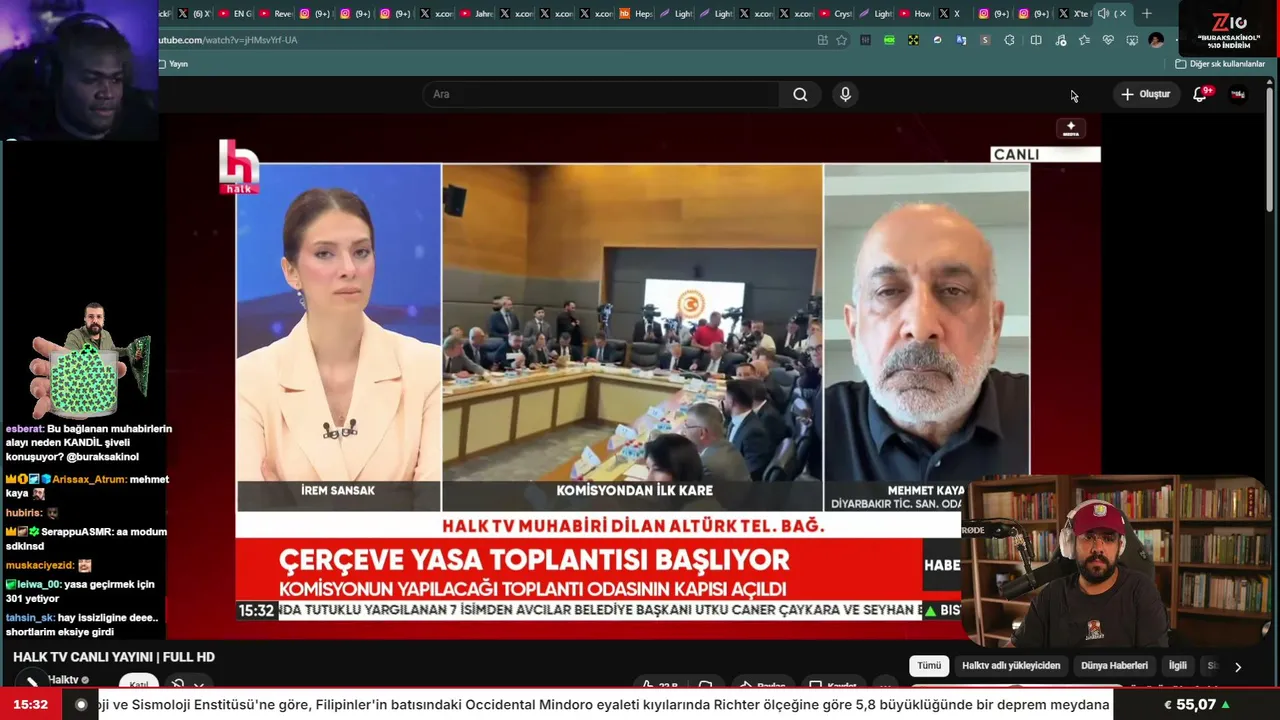Click chat username leiwa_00

point(39,584)
